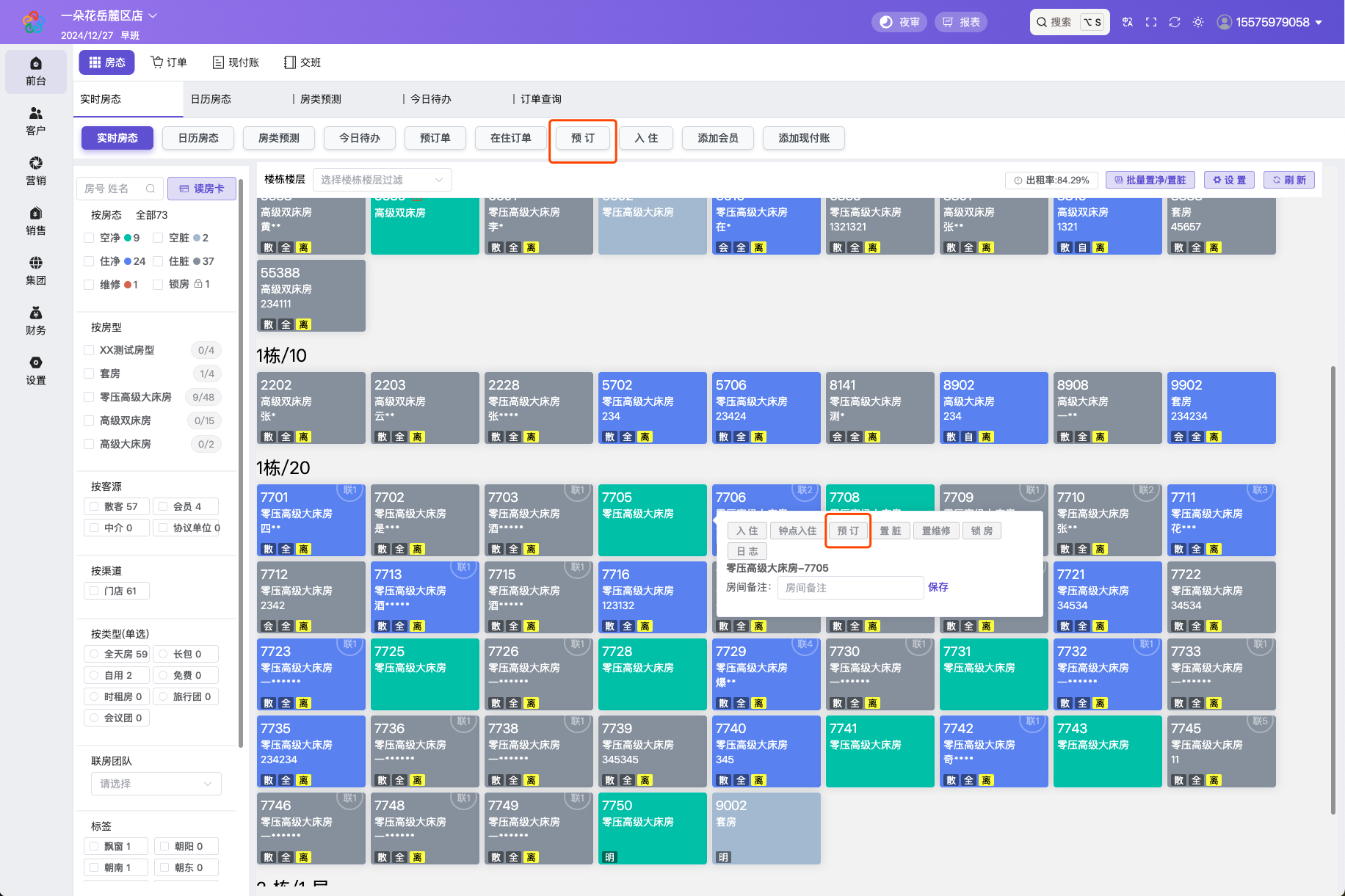Select the 全天房 radio option
The height and width of the screenshot is (896, 1345).
click(x=94, y=654)
